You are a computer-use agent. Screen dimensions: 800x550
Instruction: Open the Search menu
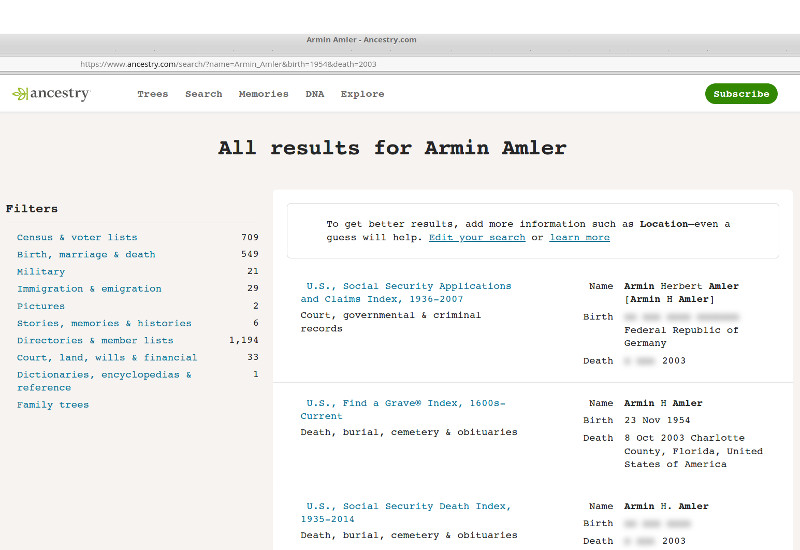click(204, 94)
